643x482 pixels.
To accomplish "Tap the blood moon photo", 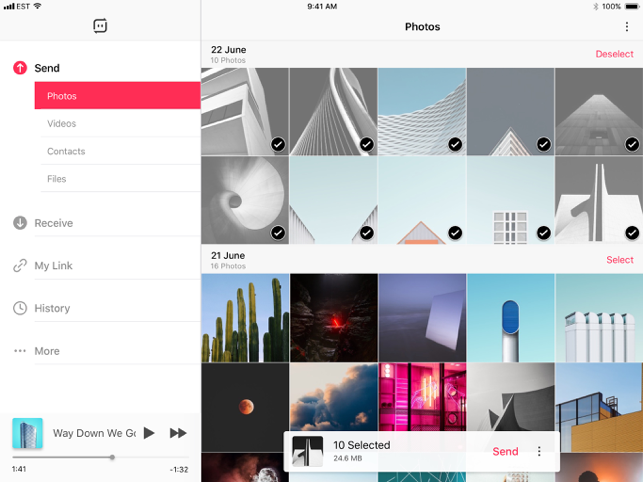I will pos(245,407).
